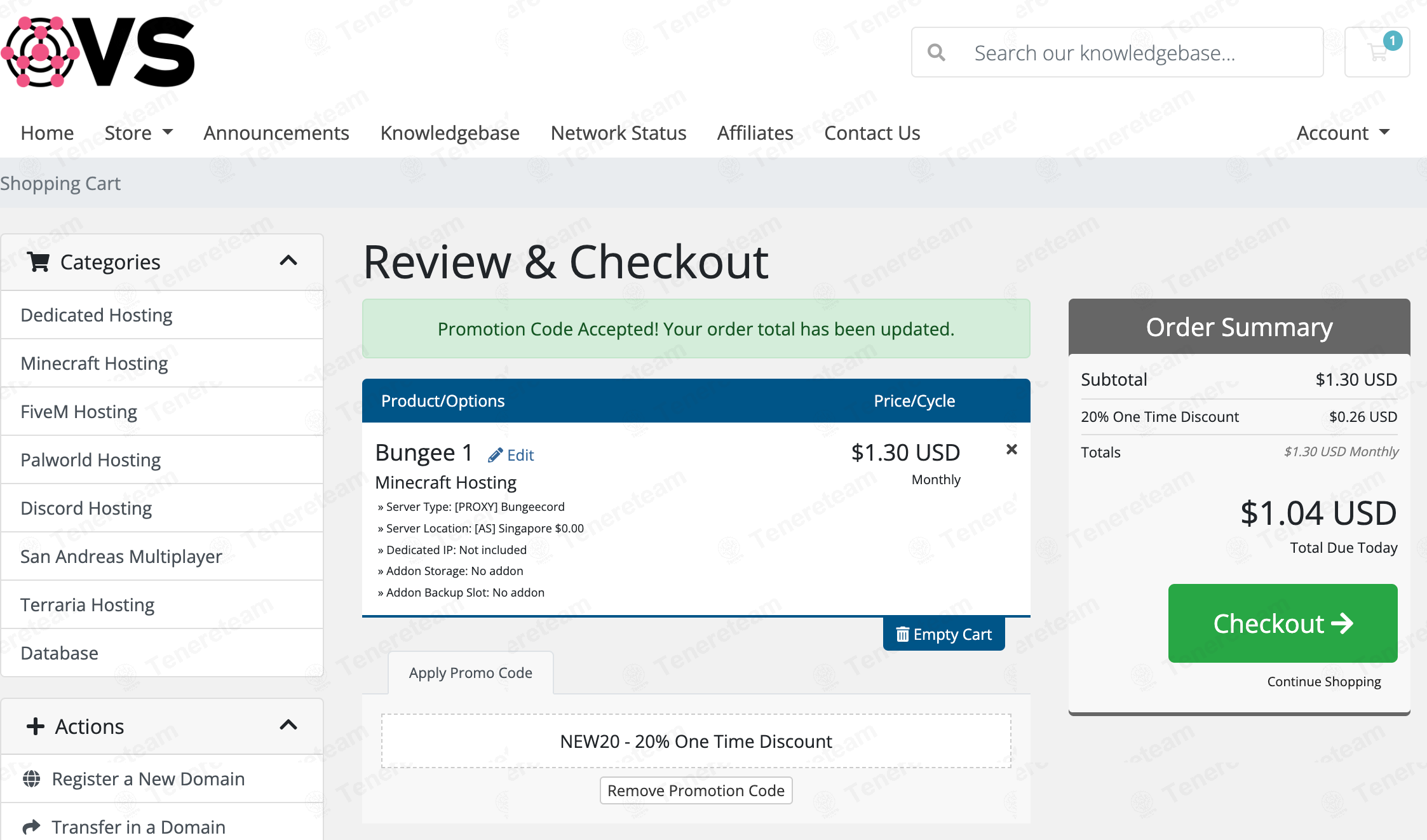Select Dedicated Hosting category
The width and height of the screenshot is (1427, 840).
[162, 315]
